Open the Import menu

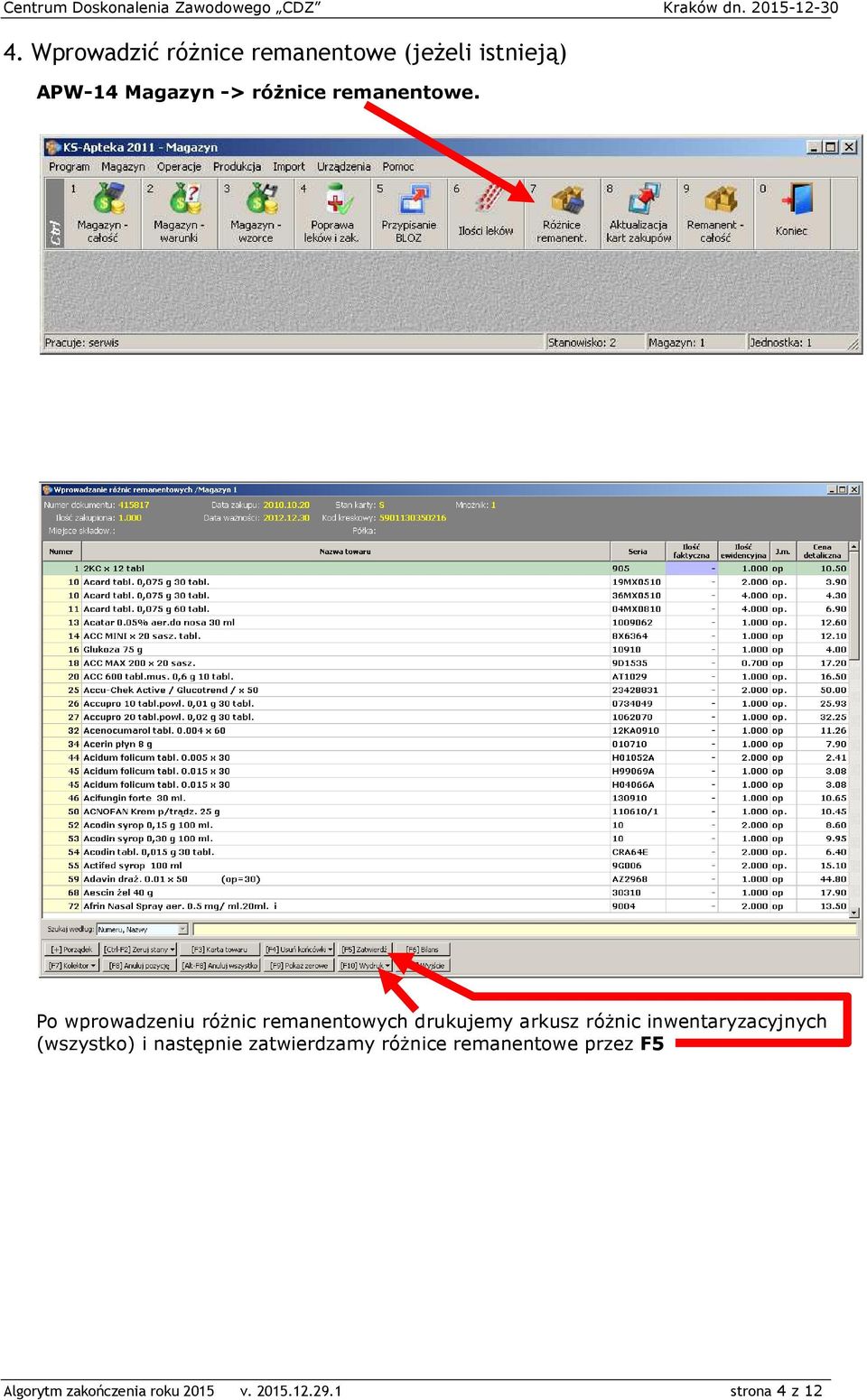289,167
